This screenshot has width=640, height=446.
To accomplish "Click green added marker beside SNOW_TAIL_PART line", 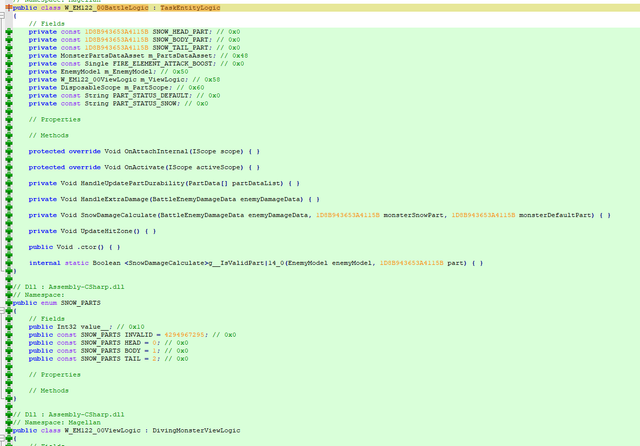I will tap(9, 47).
